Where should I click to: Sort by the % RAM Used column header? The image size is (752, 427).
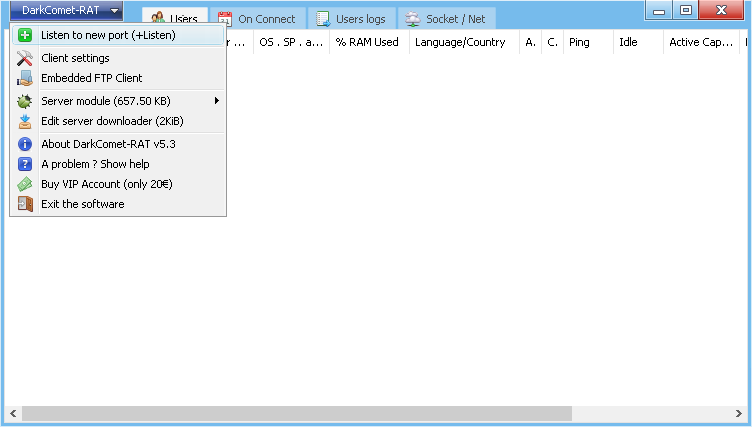point(367,43)
